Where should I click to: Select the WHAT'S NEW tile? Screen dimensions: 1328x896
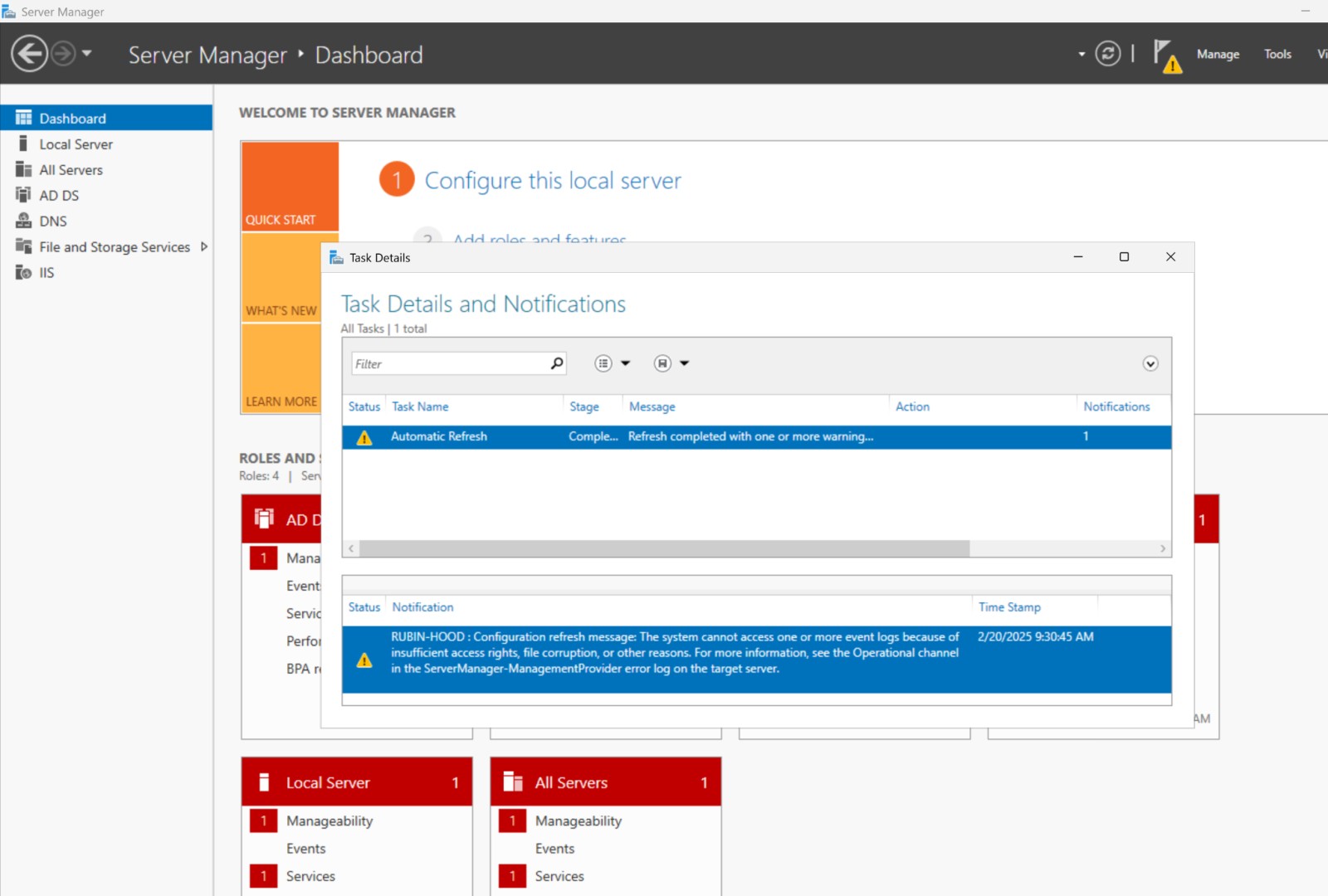click(281, 278)
